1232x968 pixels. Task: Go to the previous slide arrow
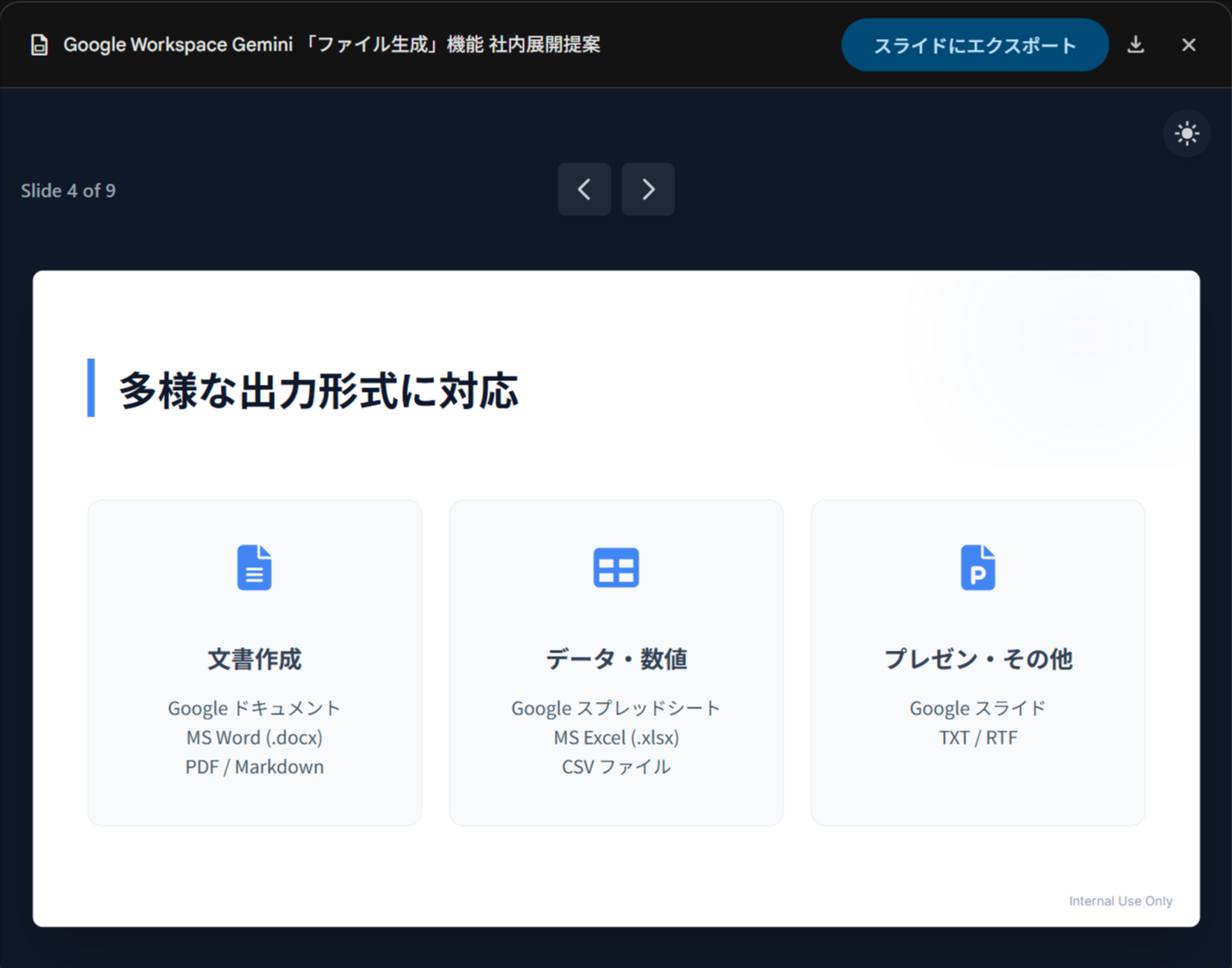click(584, 189)
